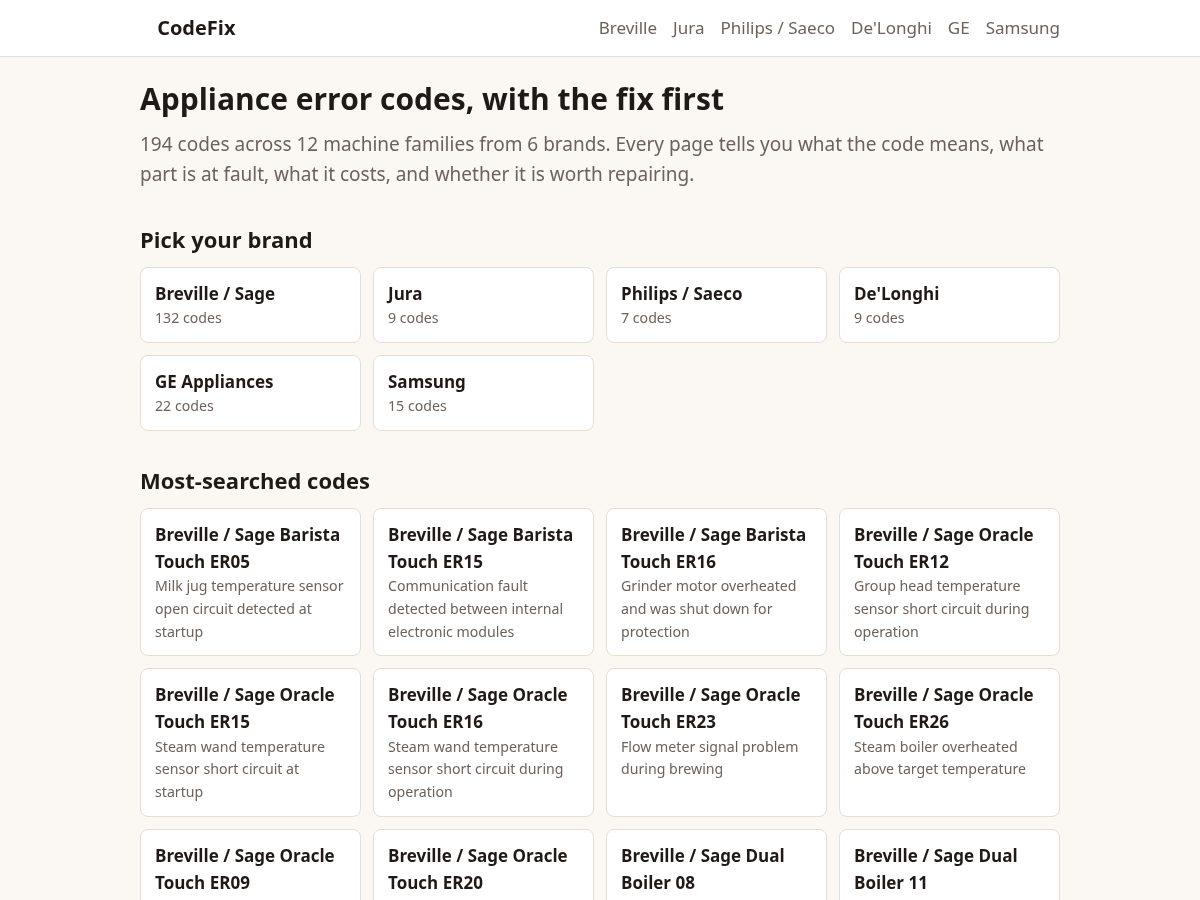Click the 'Pick your brand' heading

tap(226, 240)
